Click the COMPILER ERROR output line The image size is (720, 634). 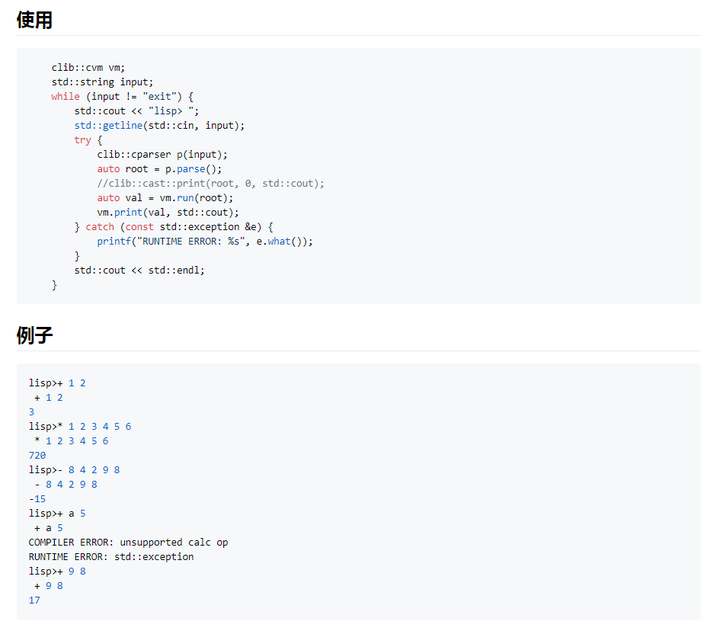click(128, 542)
